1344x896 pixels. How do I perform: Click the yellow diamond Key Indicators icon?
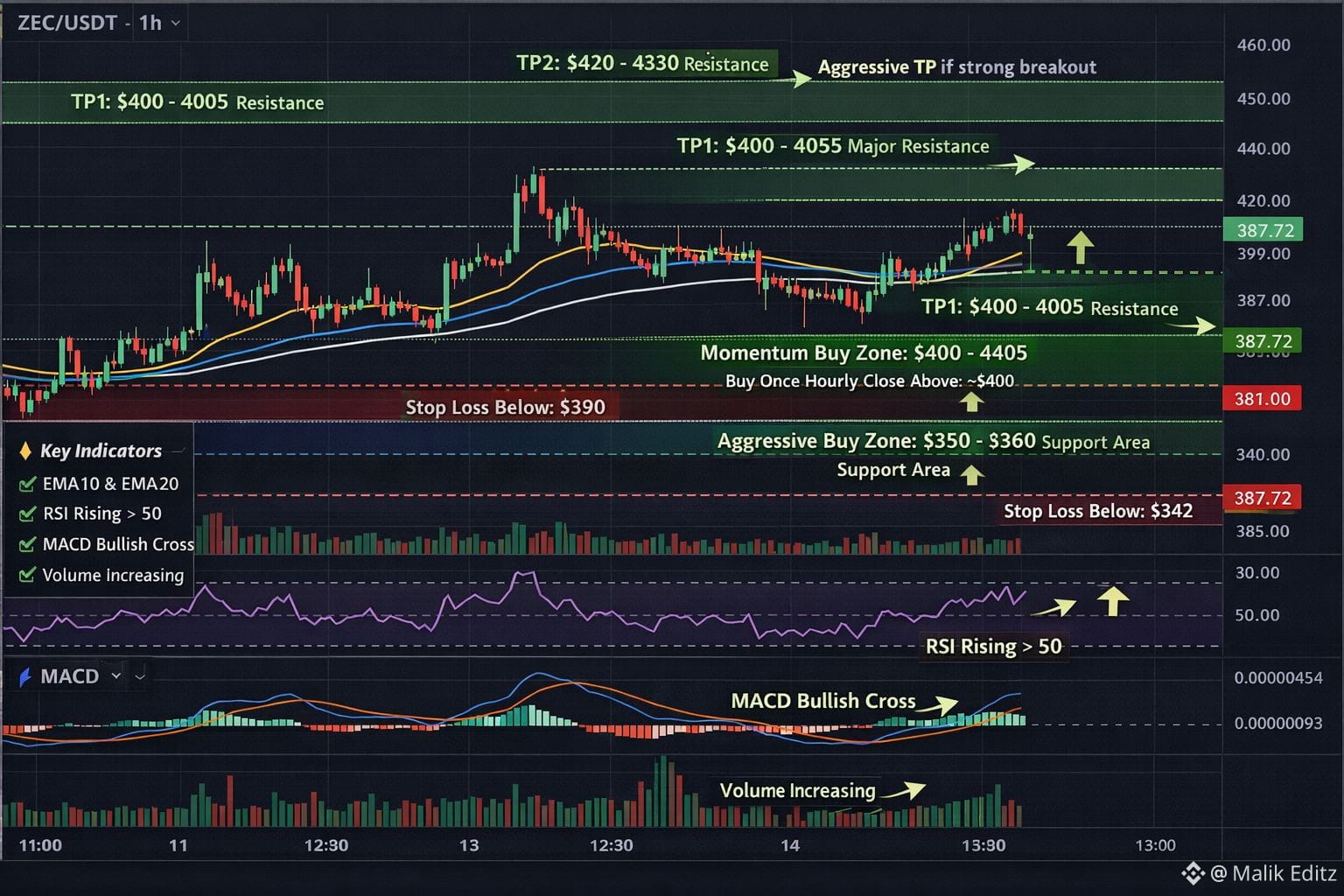[25, 451]
